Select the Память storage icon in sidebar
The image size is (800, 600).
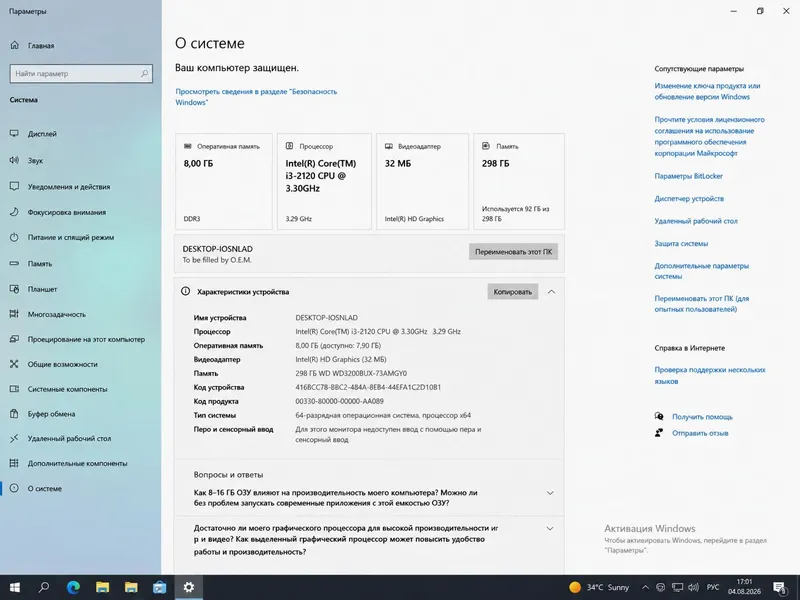coord(14,264)
